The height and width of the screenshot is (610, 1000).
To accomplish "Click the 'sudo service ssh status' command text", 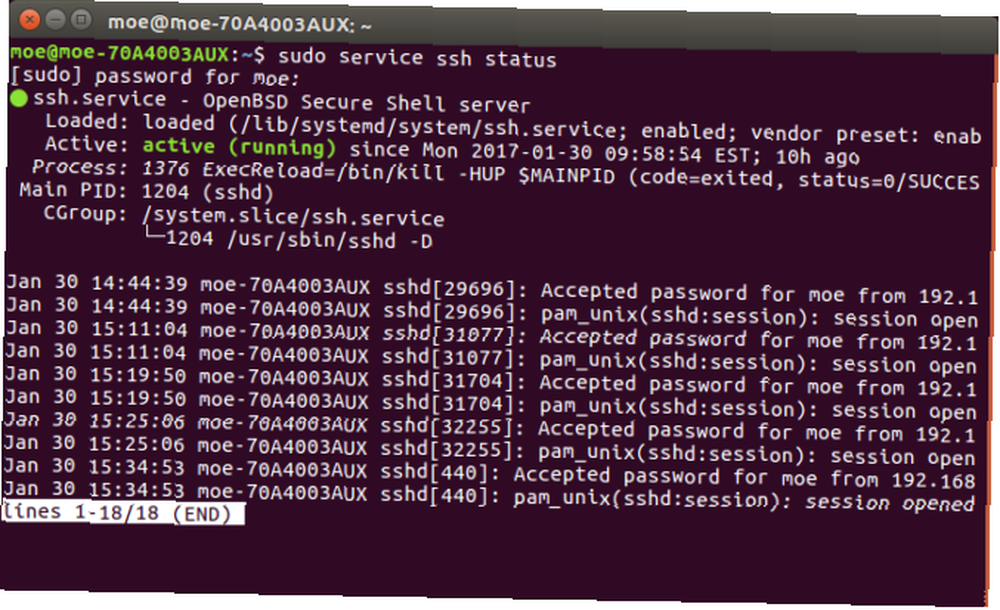I will [x=417, y=58].
